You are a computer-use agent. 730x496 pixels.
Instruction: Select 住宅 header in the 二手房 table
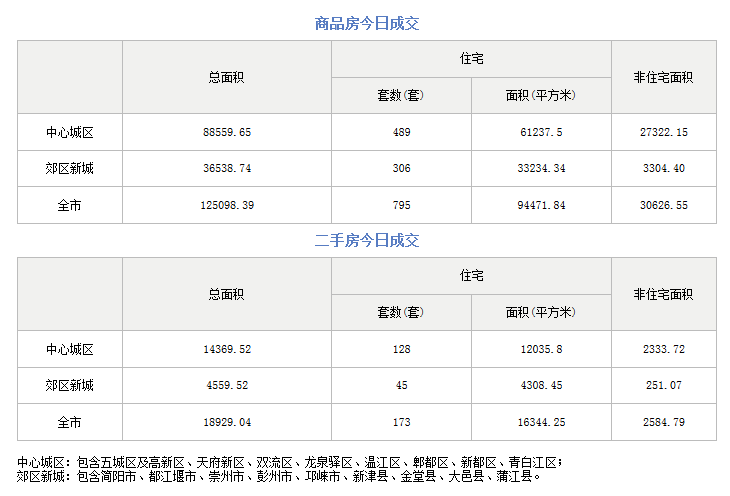pos(471,276)
